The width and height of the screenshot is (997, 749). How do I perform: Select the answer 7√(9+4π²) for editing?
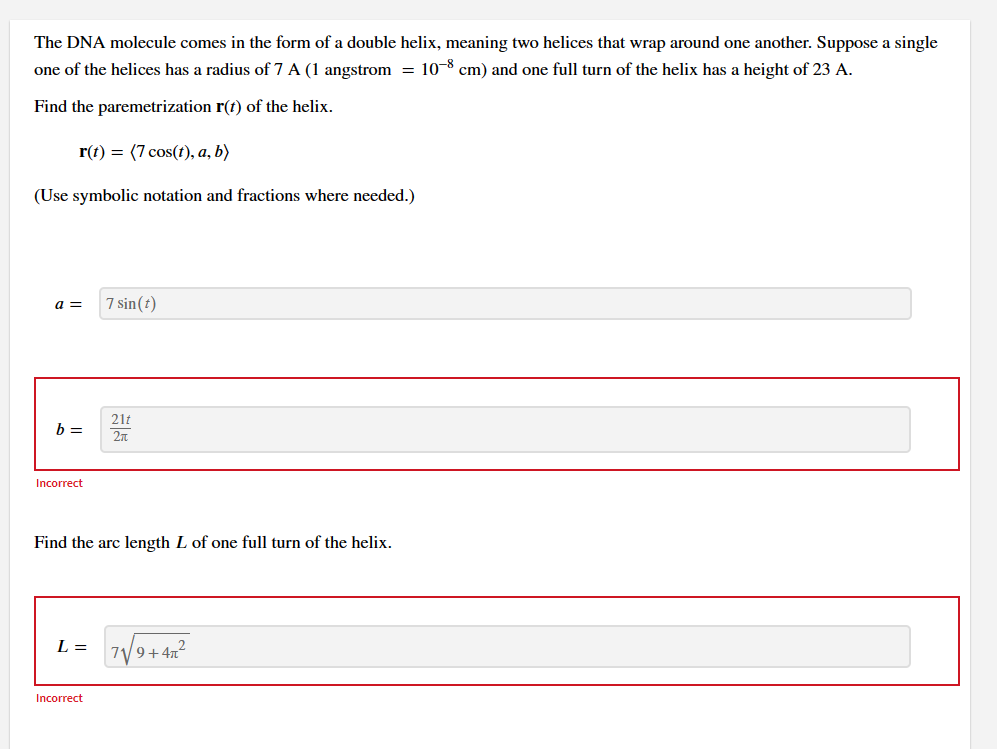(147, 646)
